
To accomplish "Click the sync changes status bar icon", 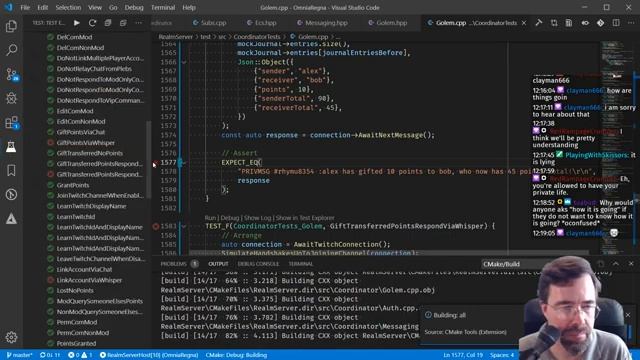I will point(50,355).
